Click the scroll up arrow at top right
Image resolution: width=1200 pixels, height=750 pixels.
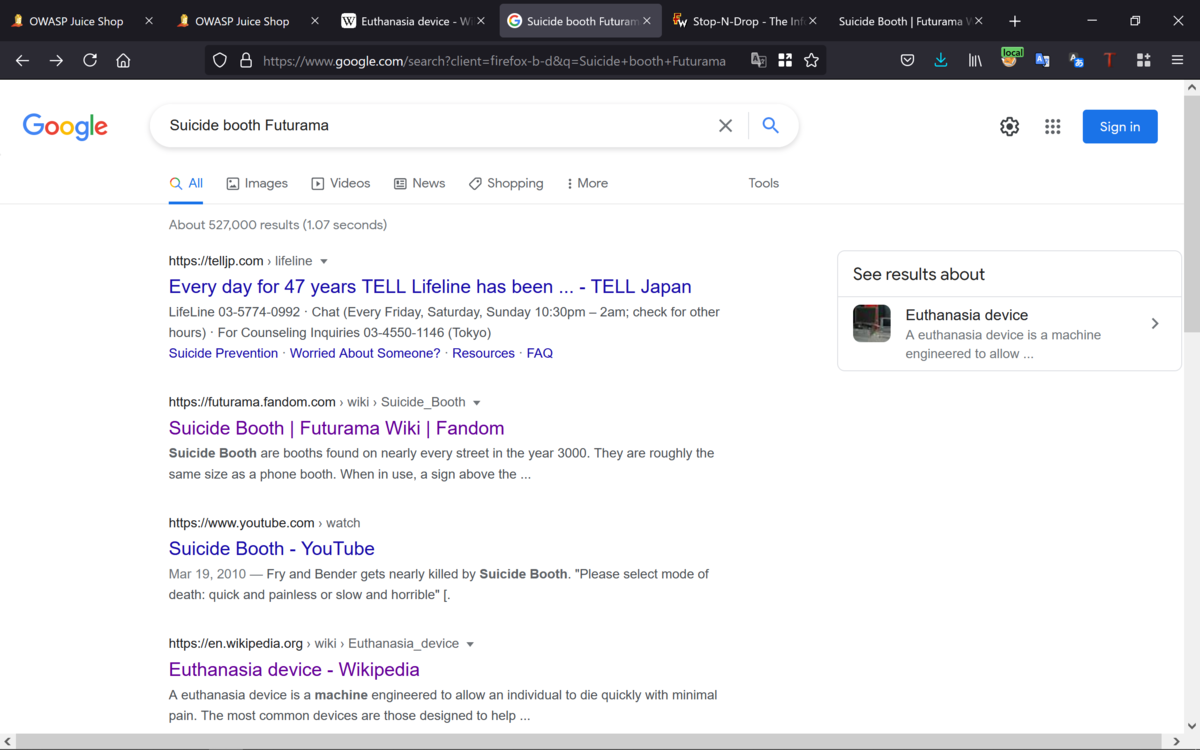[x=1191, y=88]
